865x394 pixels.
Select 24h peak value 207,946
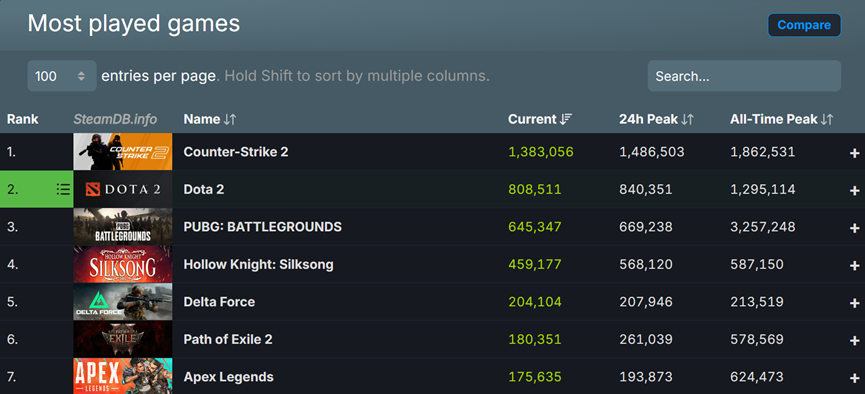click(645, 302)
